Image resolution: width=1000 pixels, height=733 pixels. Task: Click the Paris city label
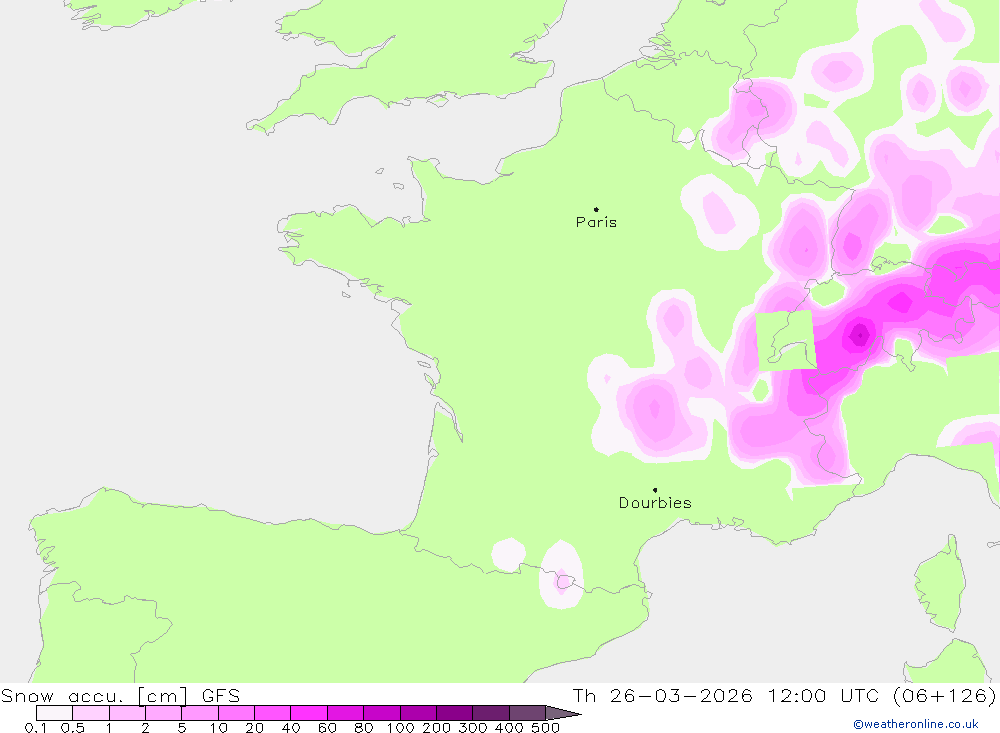pyautogui.click(x=596, y=222)
